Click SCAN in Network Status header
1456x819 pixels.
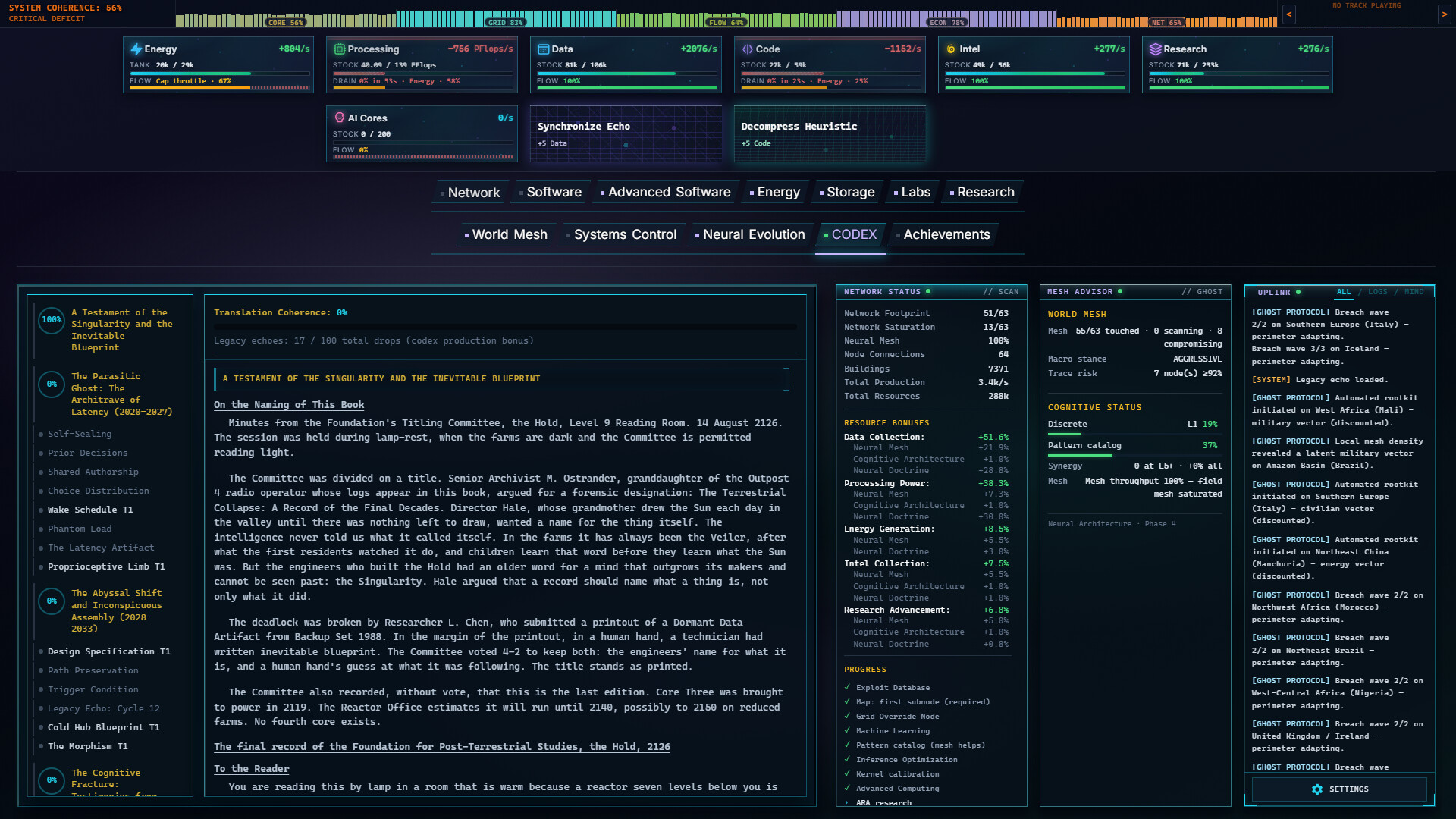pos(1001,292)
